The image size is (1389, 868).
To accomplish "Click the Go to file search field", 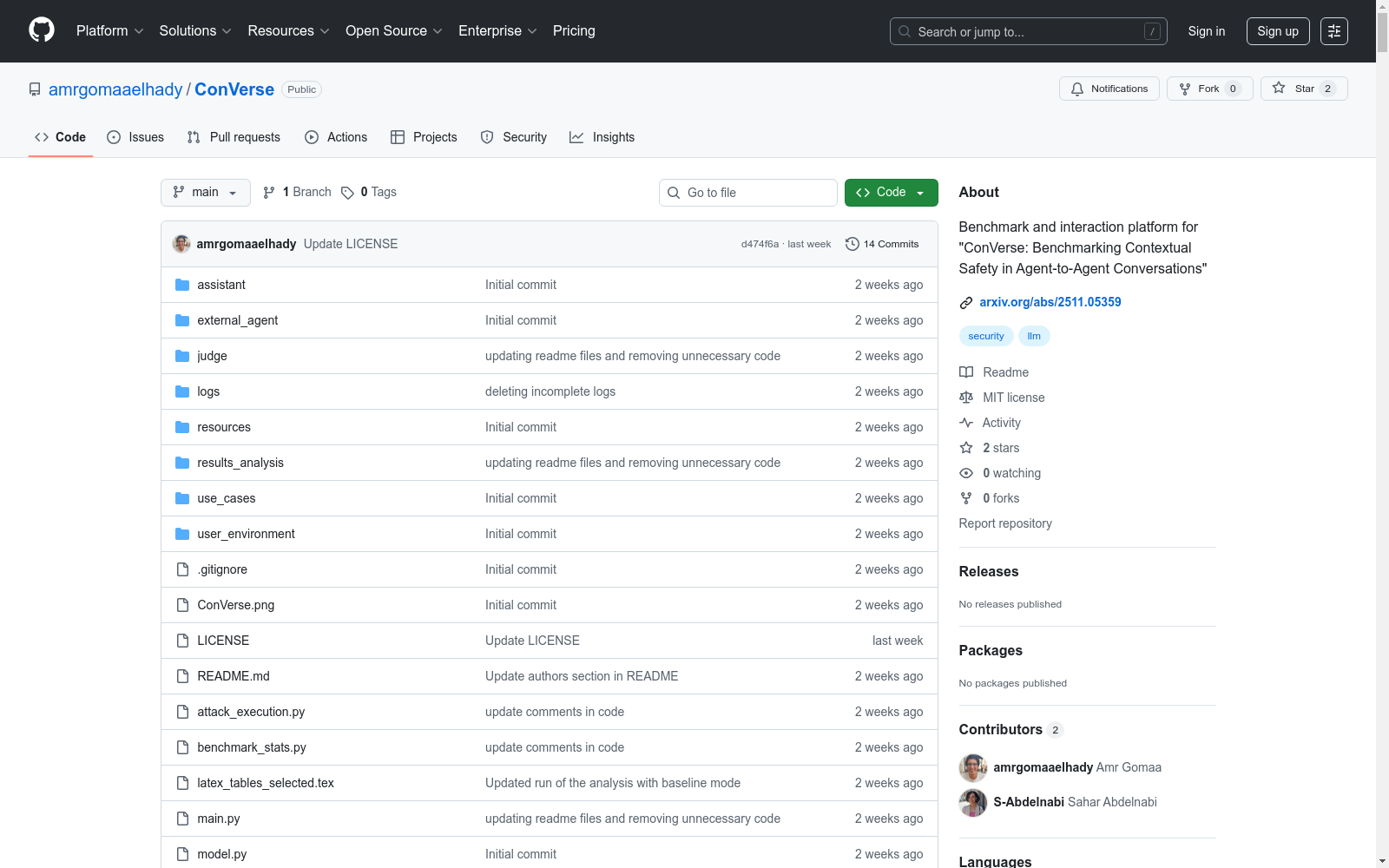I will click(748, 193).
